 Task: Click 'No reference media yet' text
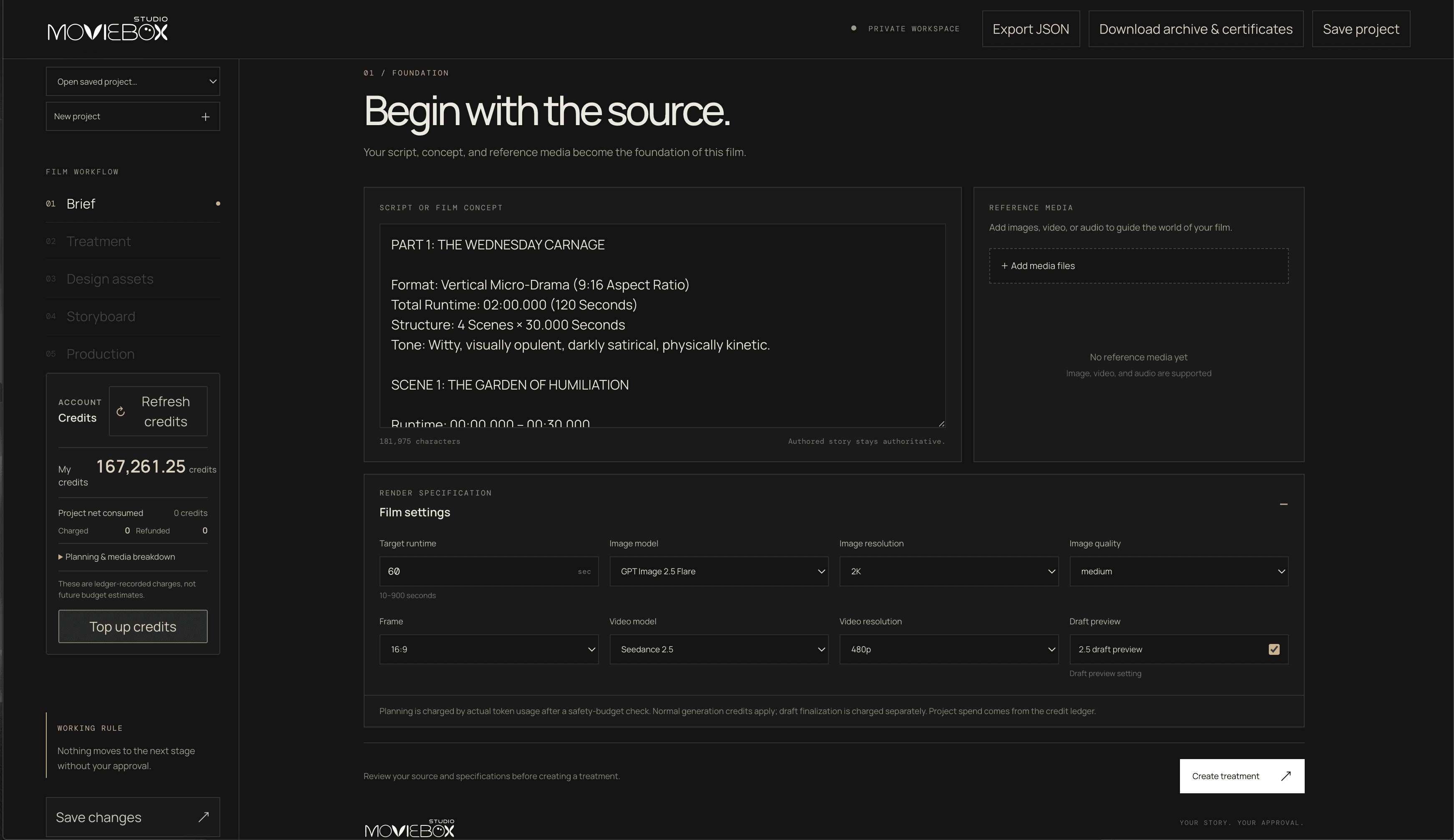tap(1139, 357)
